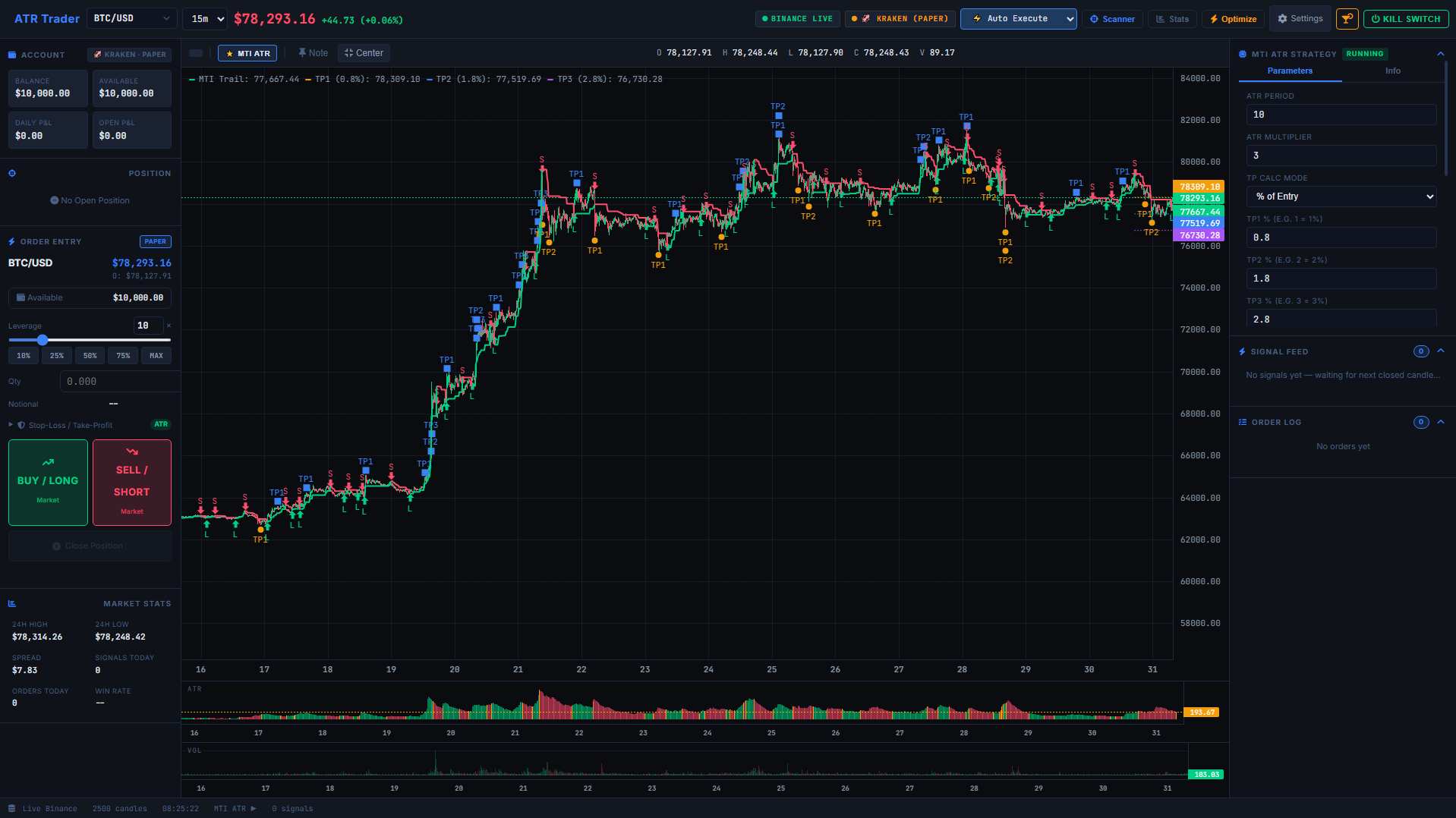This screenshot has width=1456, height=818.
Task: Click the Signal Feed count badge
Action: tap(1421, 351)
